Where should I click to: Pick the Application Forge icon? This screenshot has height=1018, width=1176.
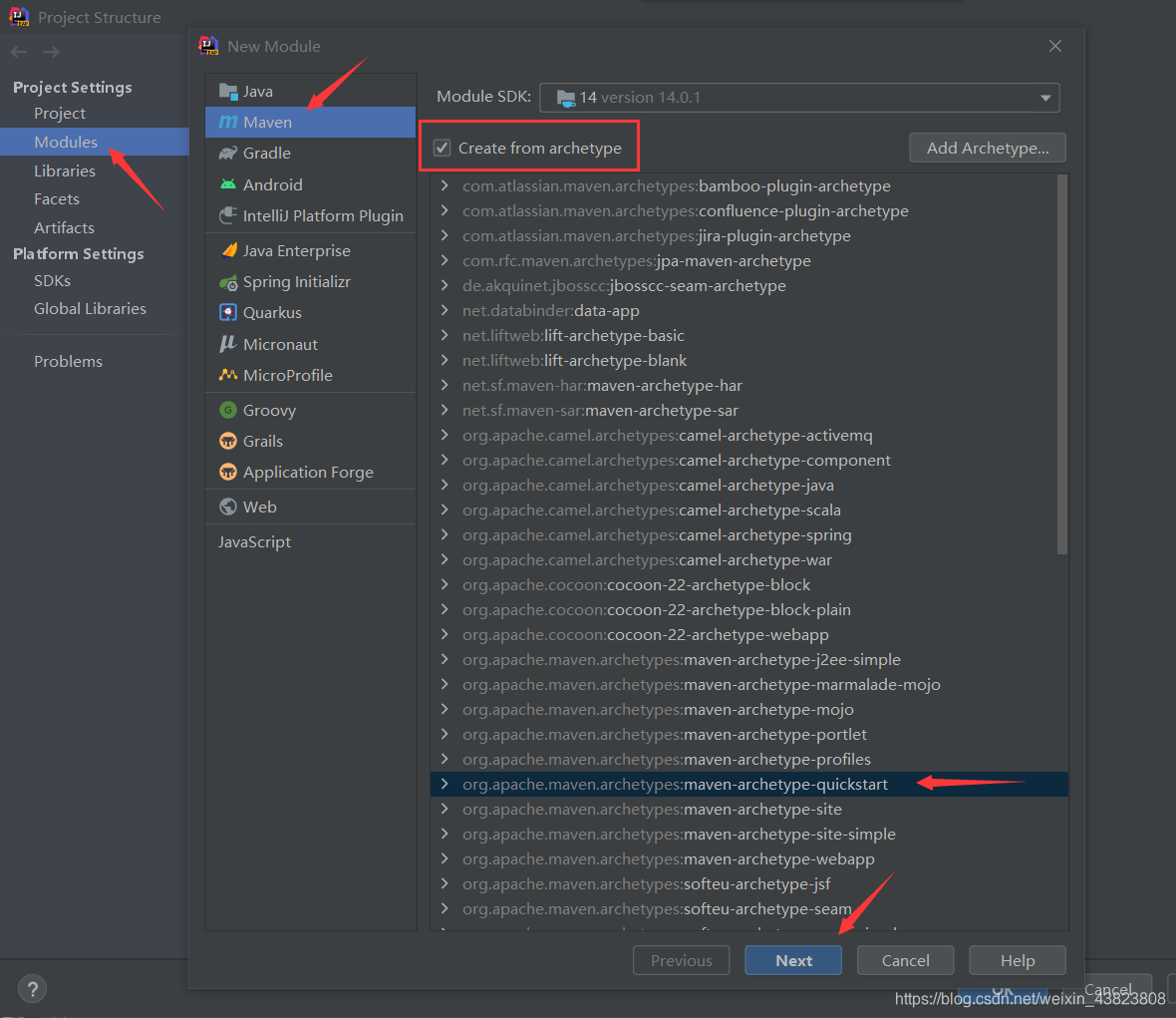coord(228,472)
